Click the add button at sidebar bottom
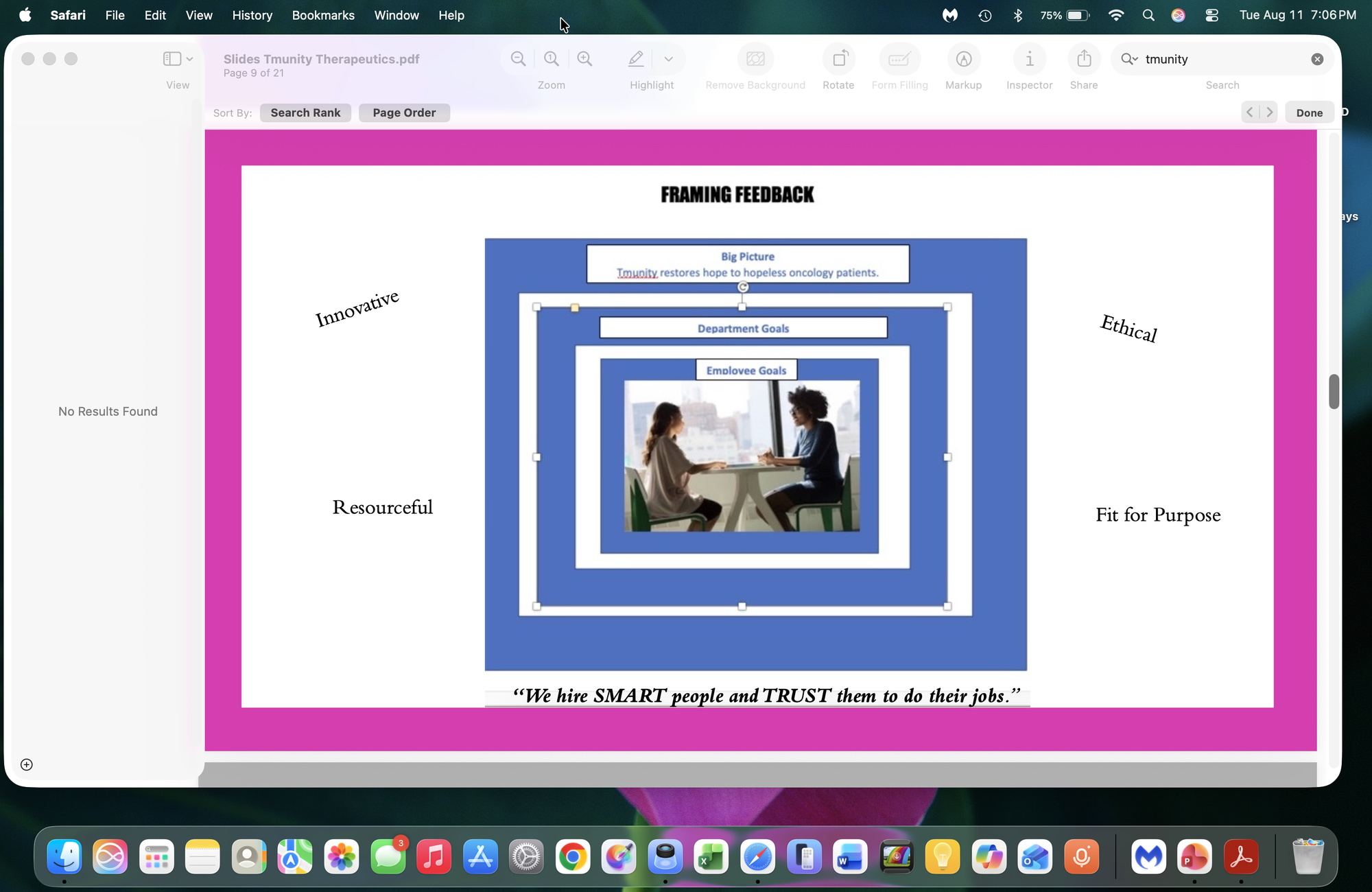Screen dimensions: 1372x892 (x=27, y=764)
